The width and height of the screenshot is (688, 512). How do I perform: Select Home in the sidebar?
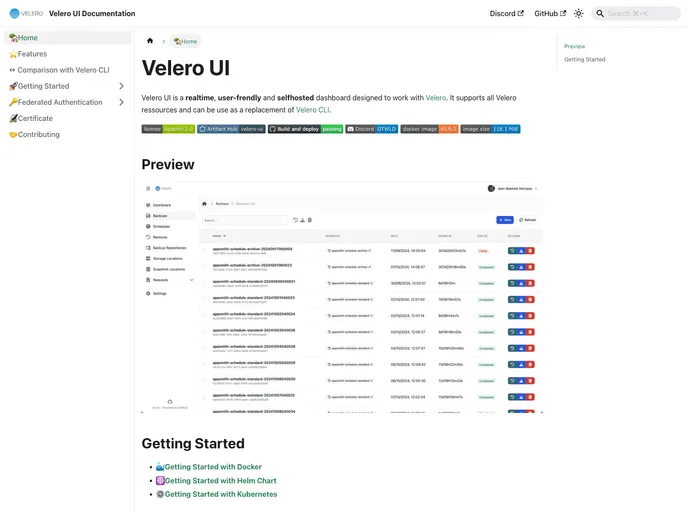(68, 38)
